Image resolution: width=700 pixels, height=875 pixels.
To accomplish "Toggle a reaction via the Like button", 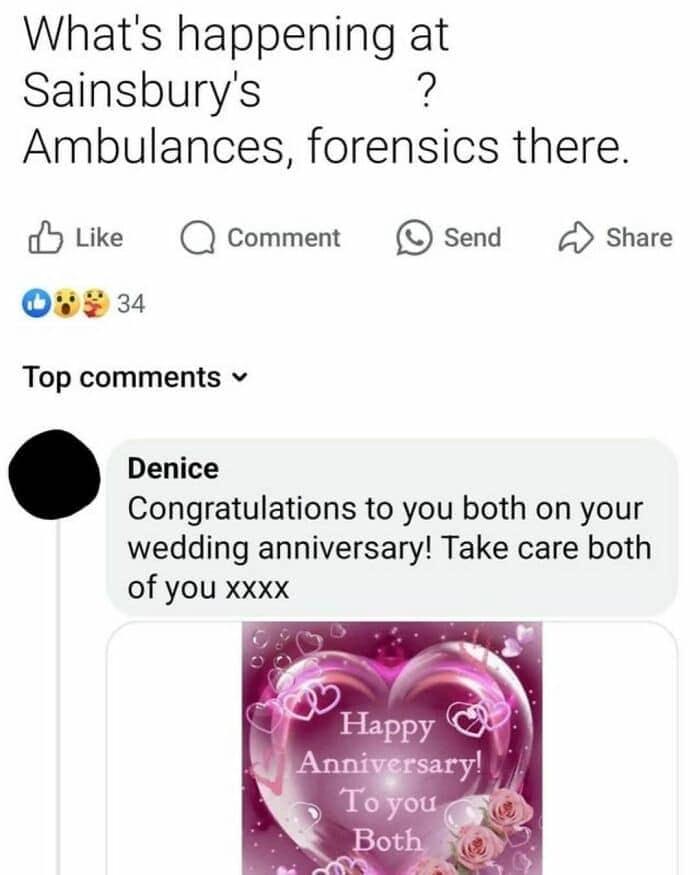I will [x=70, y=236].
